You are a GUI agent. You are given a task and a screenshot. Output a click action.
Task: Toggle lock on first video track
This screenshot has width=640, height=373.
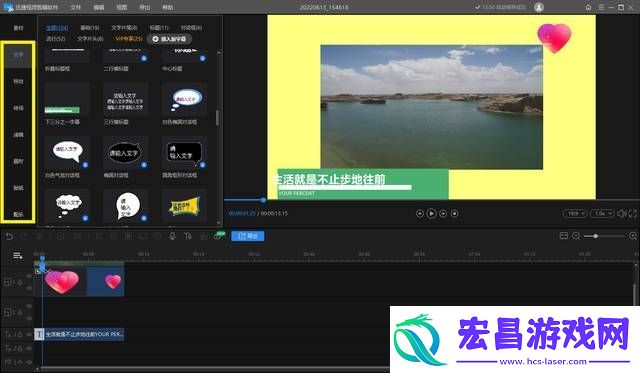(x=20, y=282)
